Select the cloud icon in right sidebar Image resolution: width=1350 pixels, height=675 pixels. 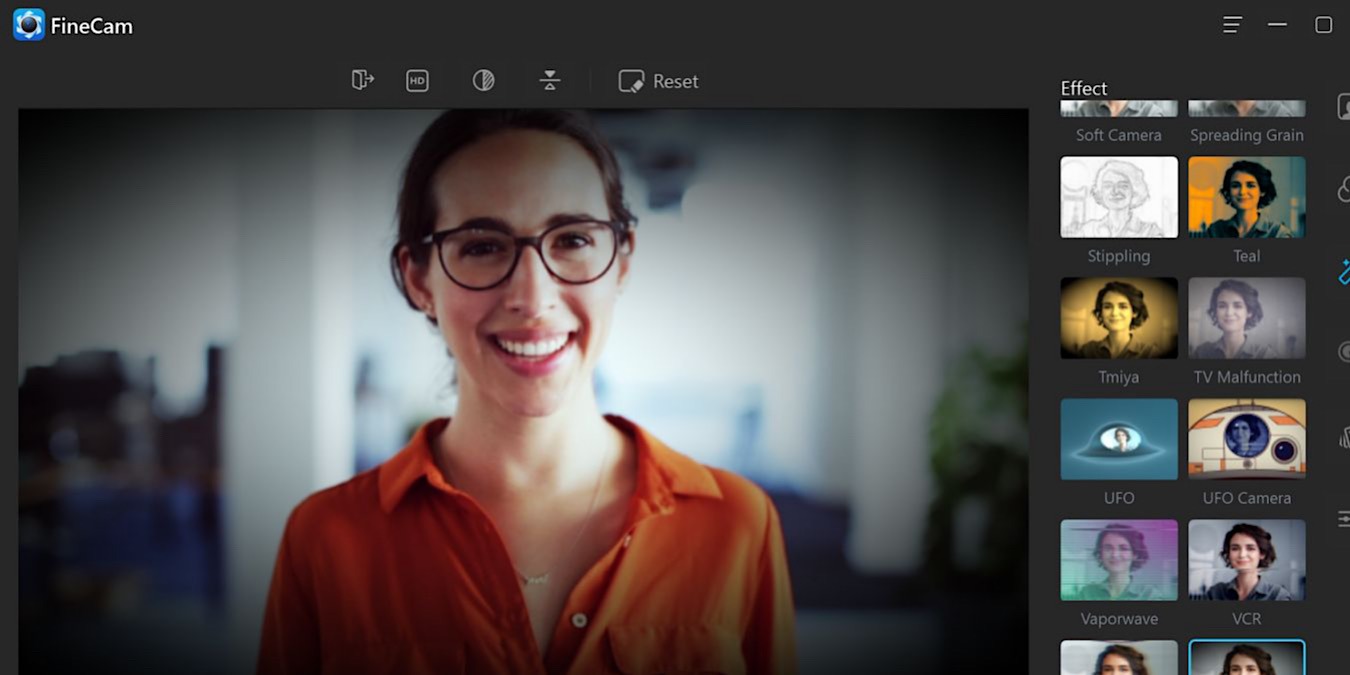pos(1344,188)
